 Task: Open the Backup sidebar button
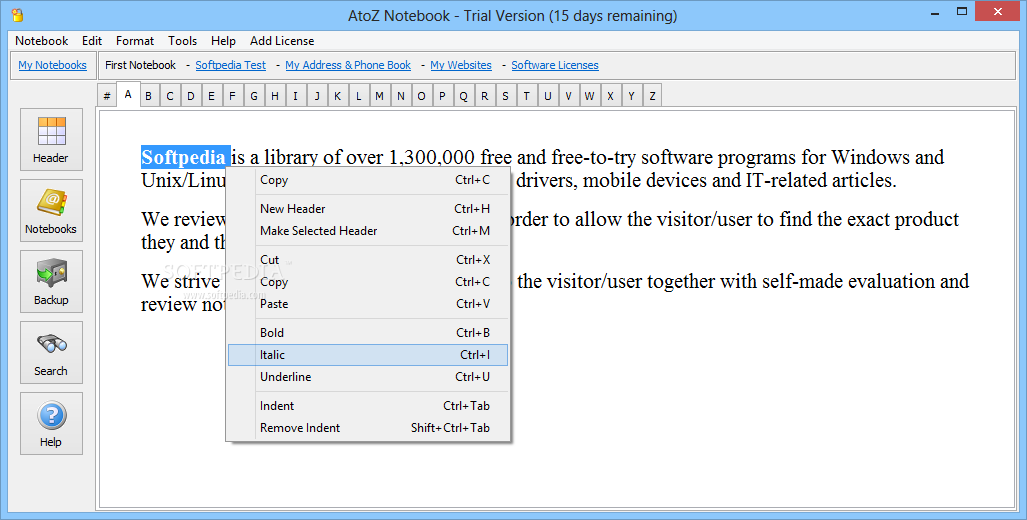(51, 282)
